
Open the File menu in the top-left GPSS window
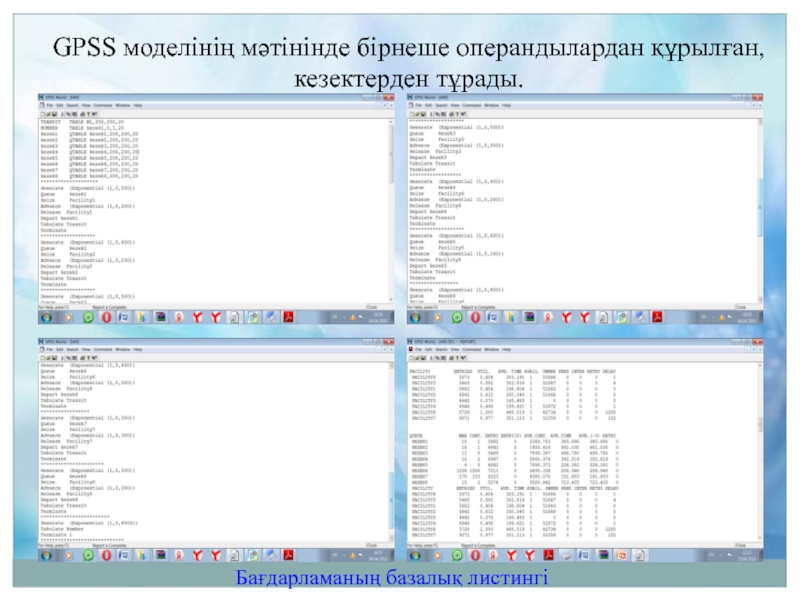[x=50, y=105]
